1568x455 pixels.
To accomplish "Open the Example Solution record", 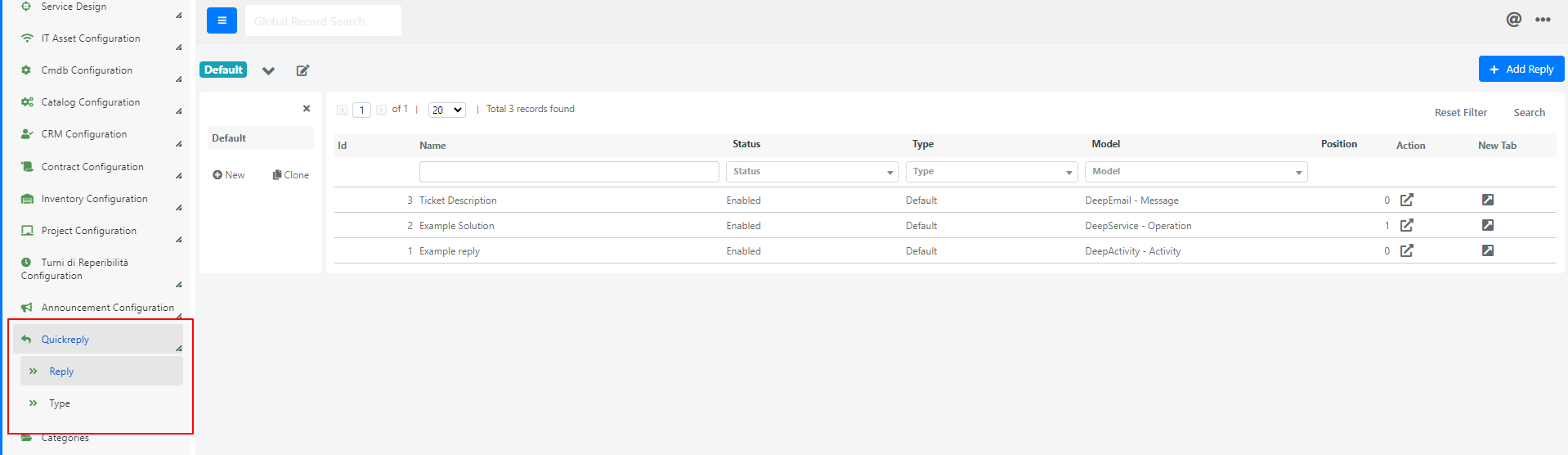I will coord(457,226).
